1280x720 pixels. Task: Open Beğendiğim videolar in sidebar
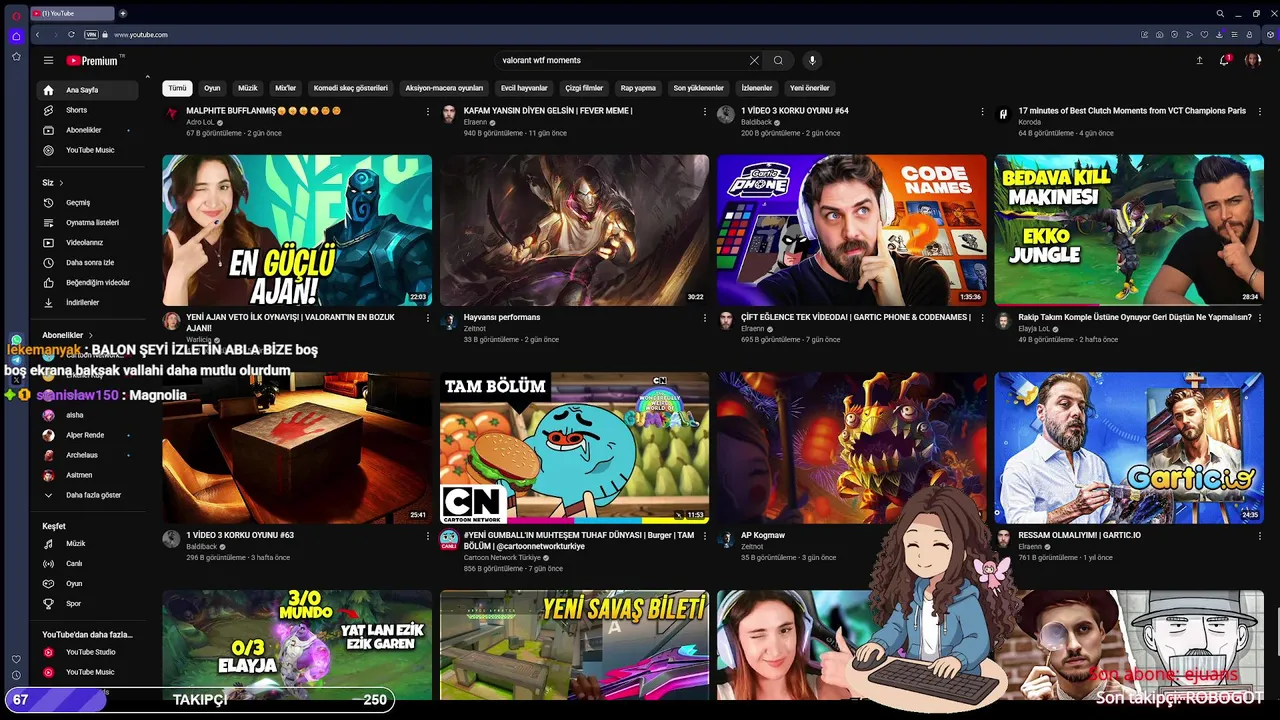point(90,282)
